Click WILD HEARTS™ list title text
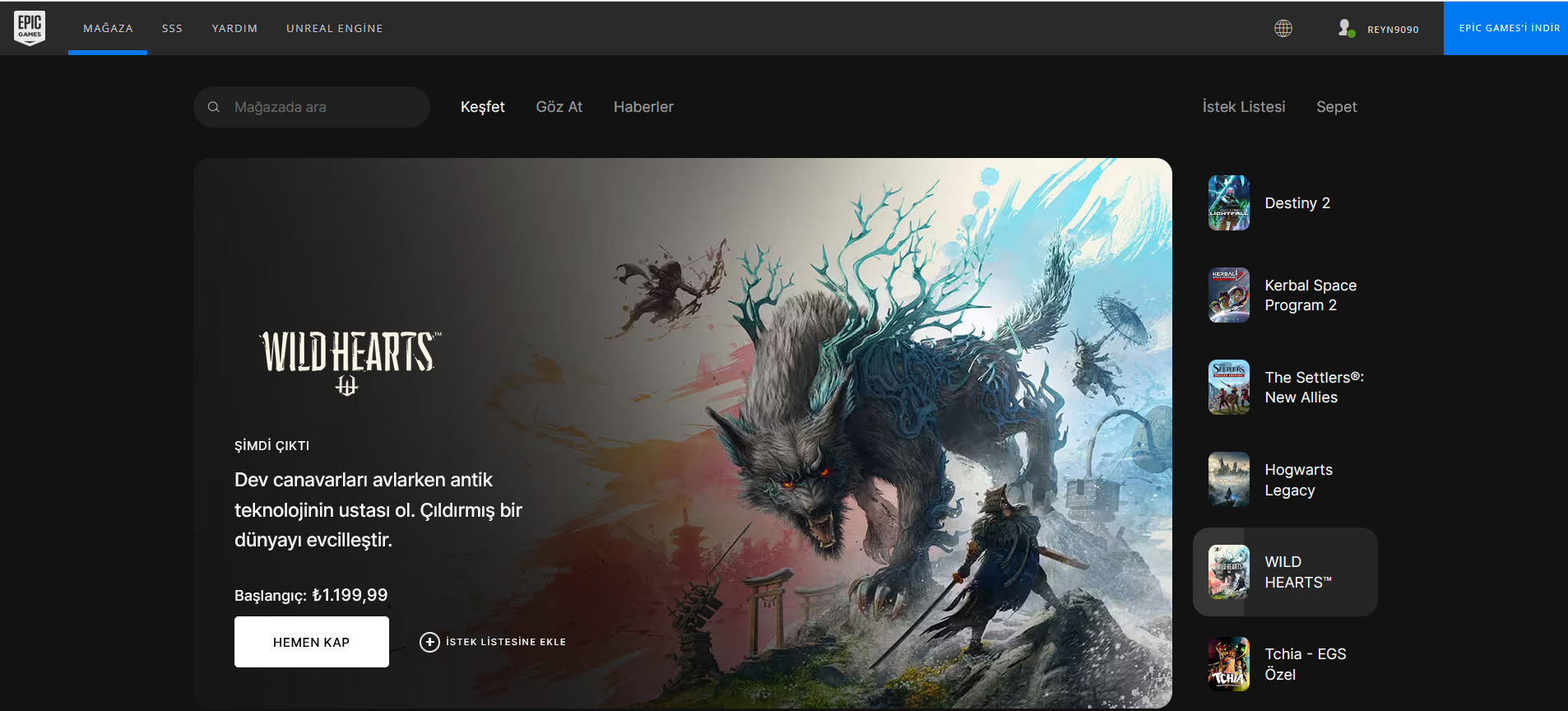1568x711 pixels. tap(1298, 572)
